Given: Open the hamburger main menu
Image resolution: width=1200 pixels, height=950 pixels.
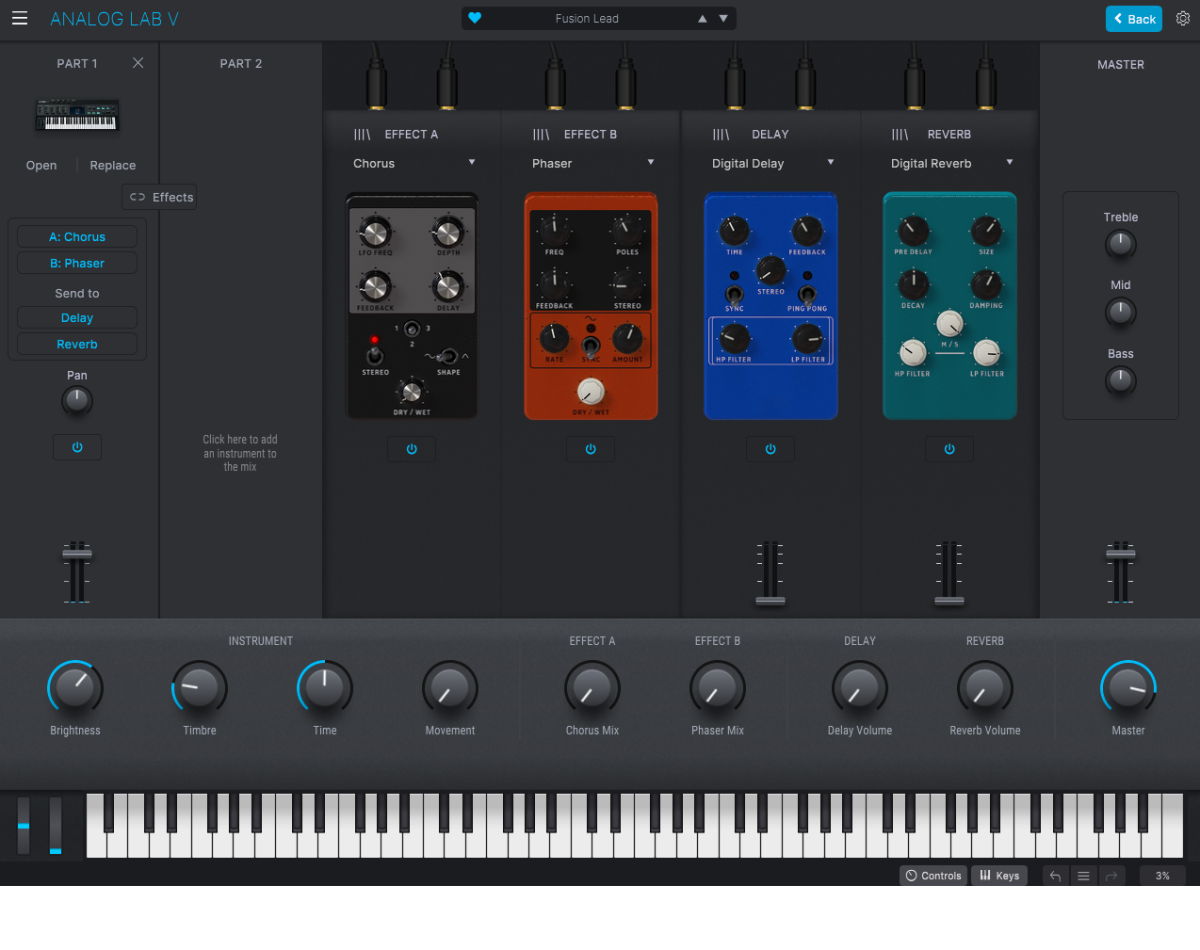Looking at the screenshot, I should (x=20, y=18).
